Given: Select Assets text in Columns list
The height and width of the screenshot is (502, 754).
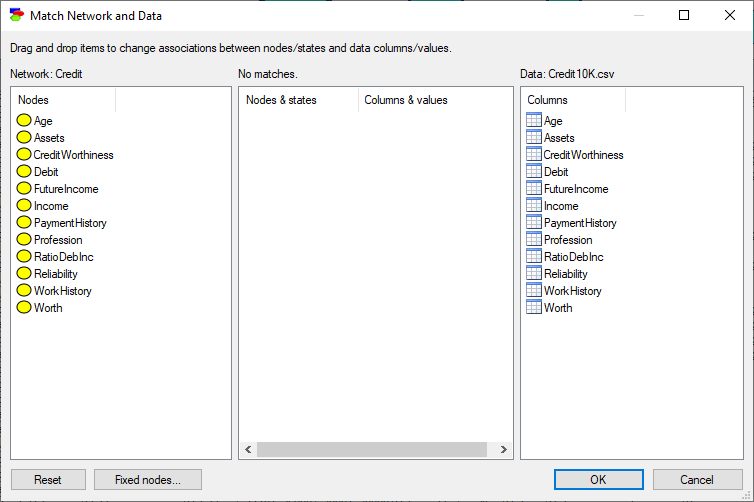Looking at the screenshot, I should [x=559, y=138].
